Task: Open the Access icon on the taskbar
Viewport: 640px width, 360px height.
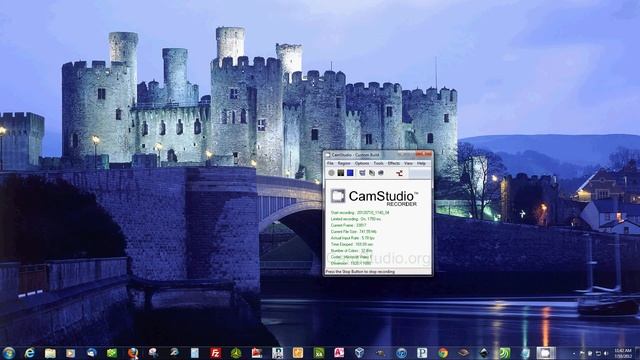Action: point(339,353)
